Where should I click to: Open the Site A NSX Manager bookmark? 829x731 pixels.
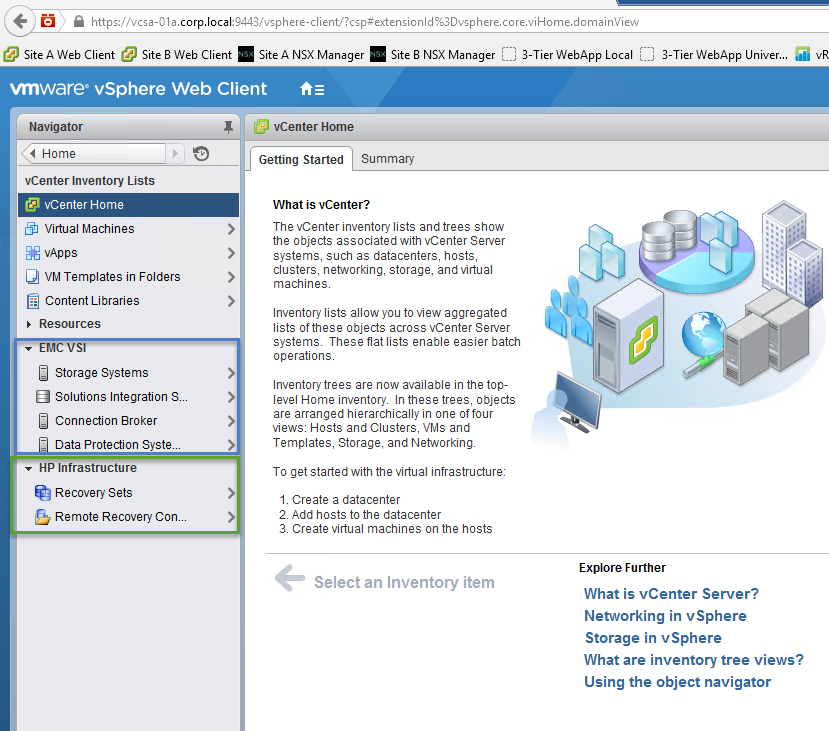[x=301, y=54]
